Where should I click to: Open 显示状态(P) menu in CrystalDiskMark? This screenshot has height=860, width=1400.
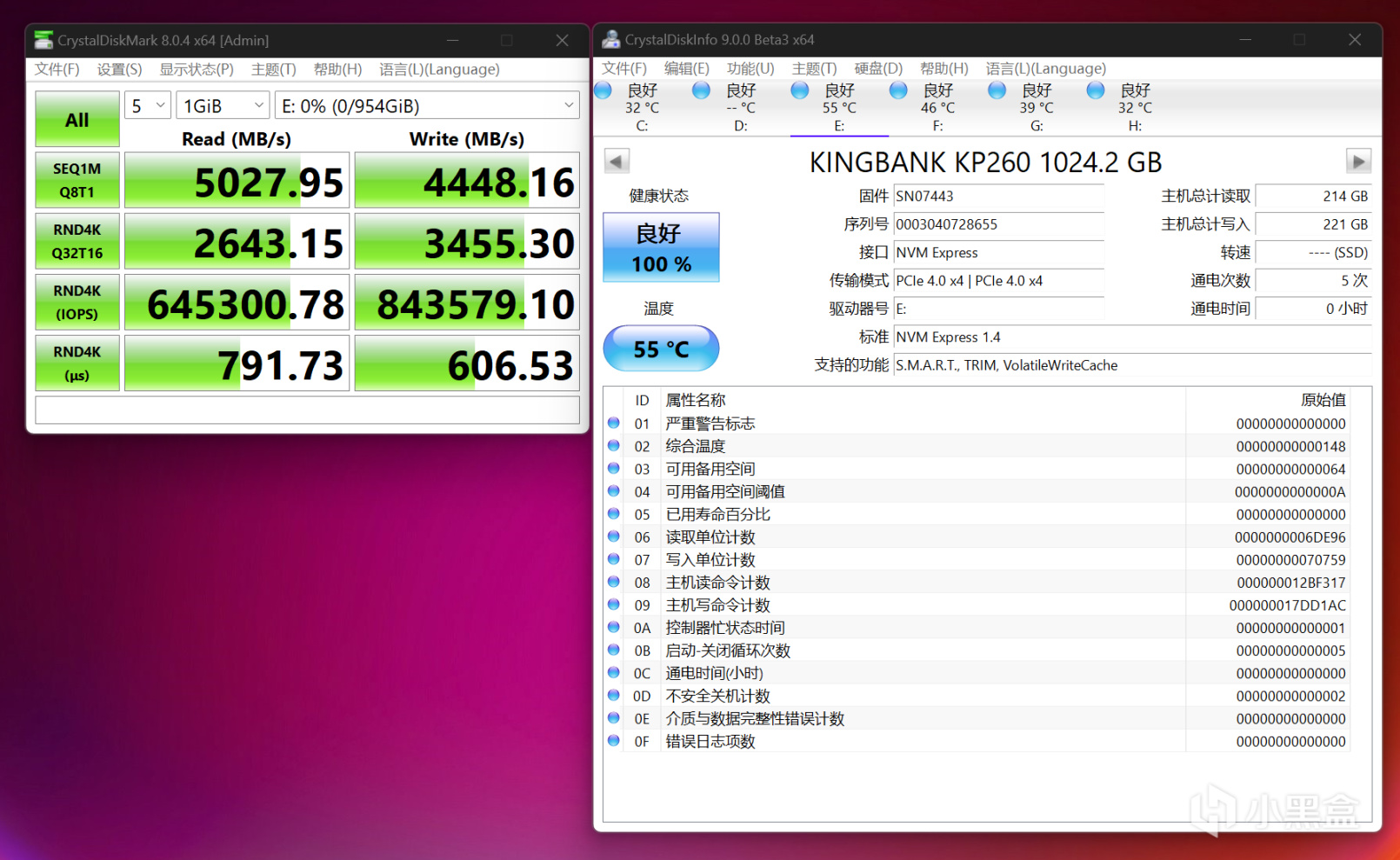(197, 70)
